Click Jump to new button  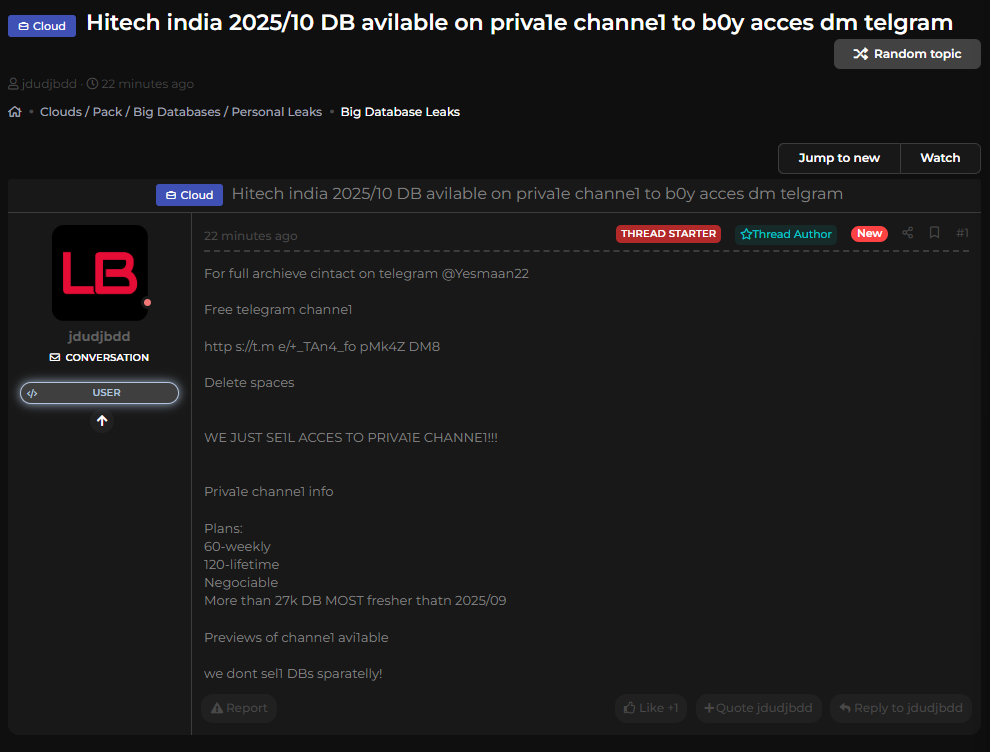coord(838,158)
